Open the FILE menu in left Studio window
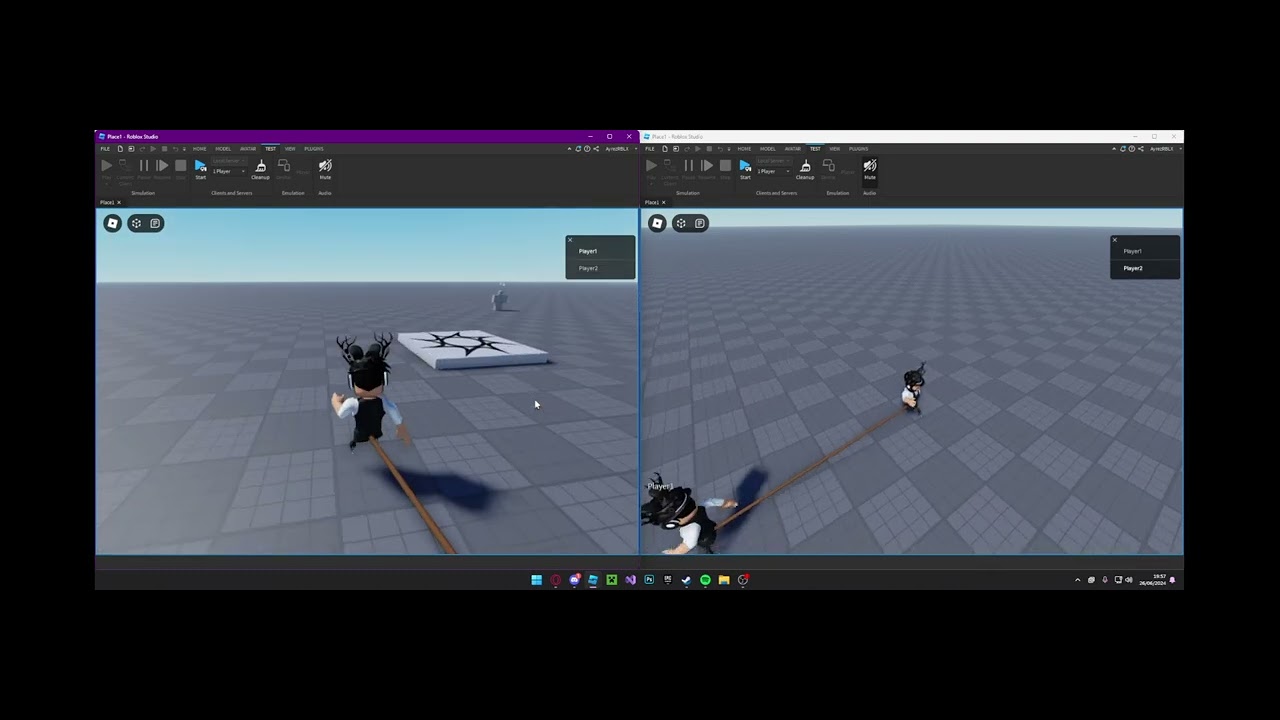1280x720 pixels. [105, 149]
